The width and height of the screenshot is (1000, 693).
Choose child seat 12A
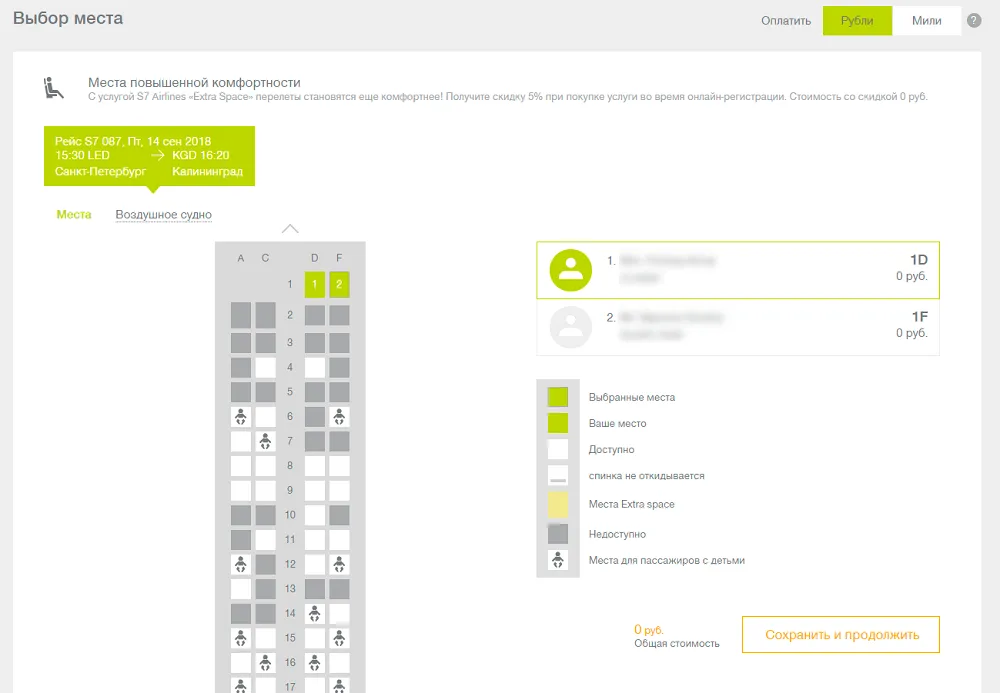241,564
